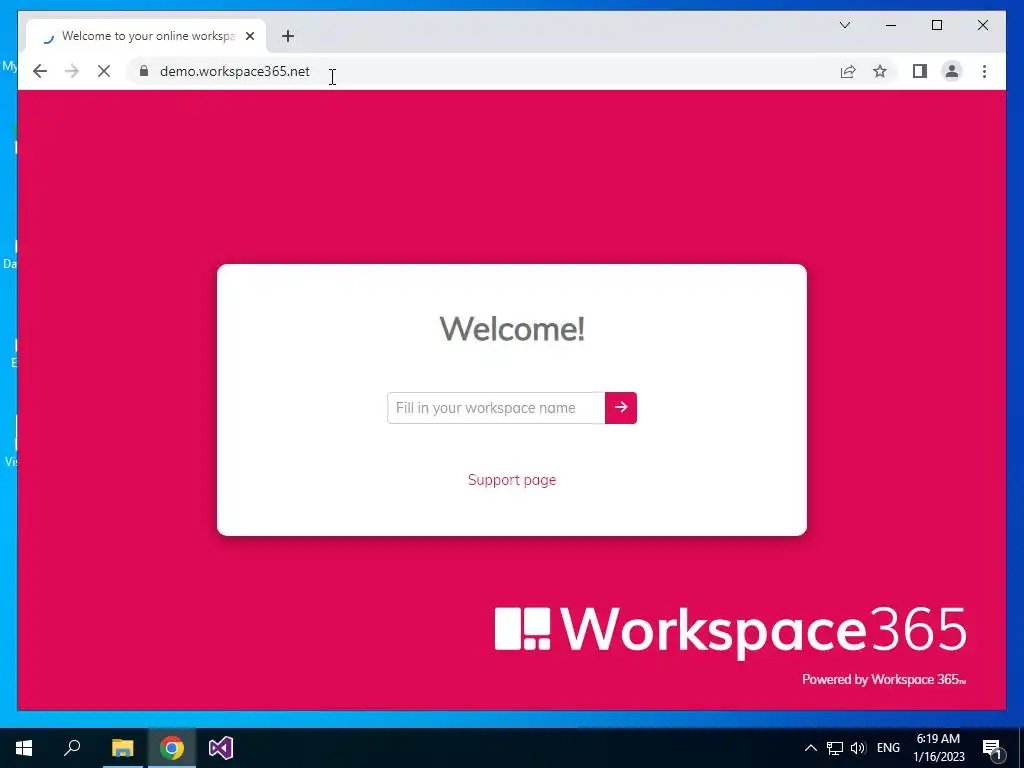Open the Chrome profile avatar menu

point(952,71)
